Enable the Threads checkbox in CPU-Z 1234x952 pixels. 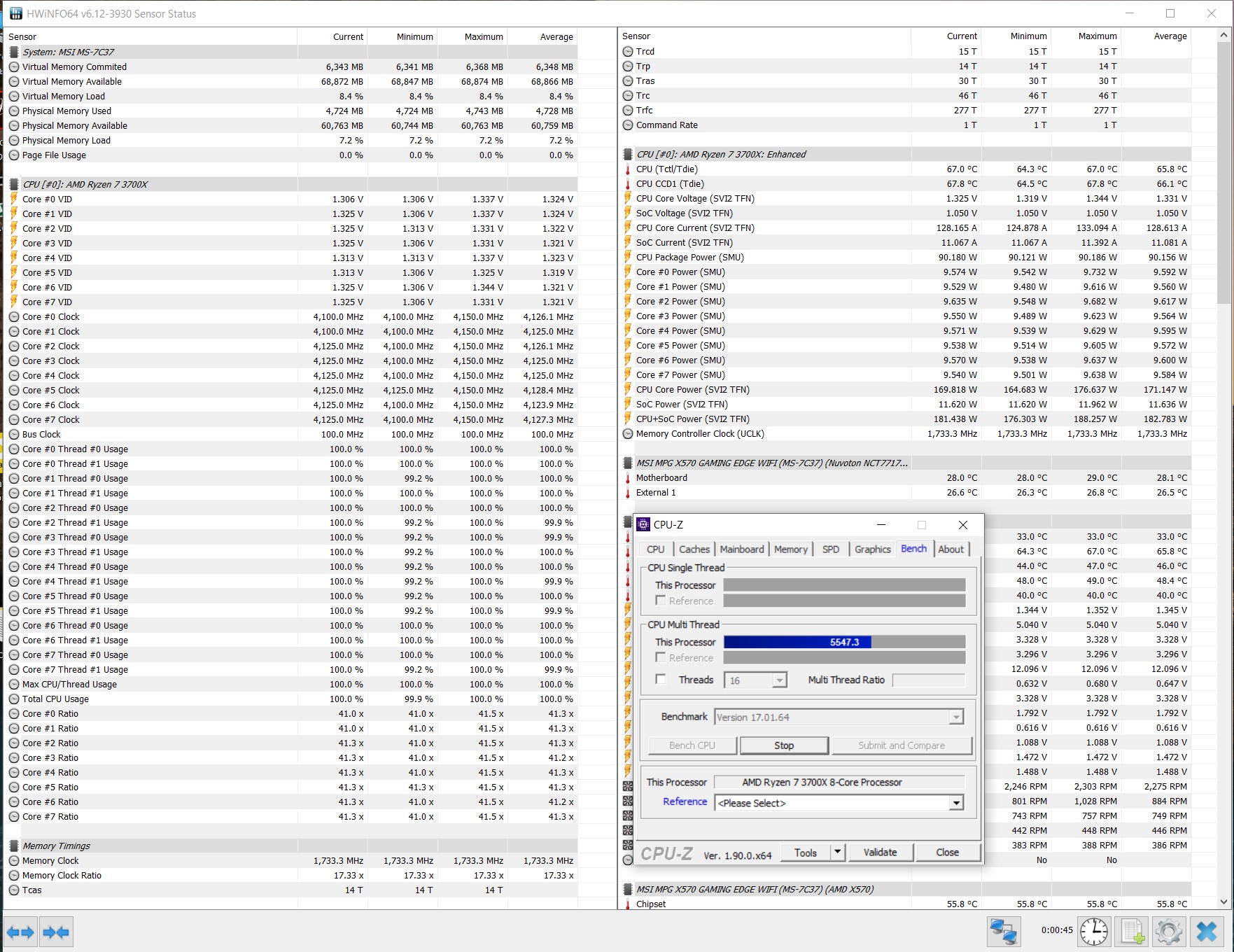[x=660, y=679]
